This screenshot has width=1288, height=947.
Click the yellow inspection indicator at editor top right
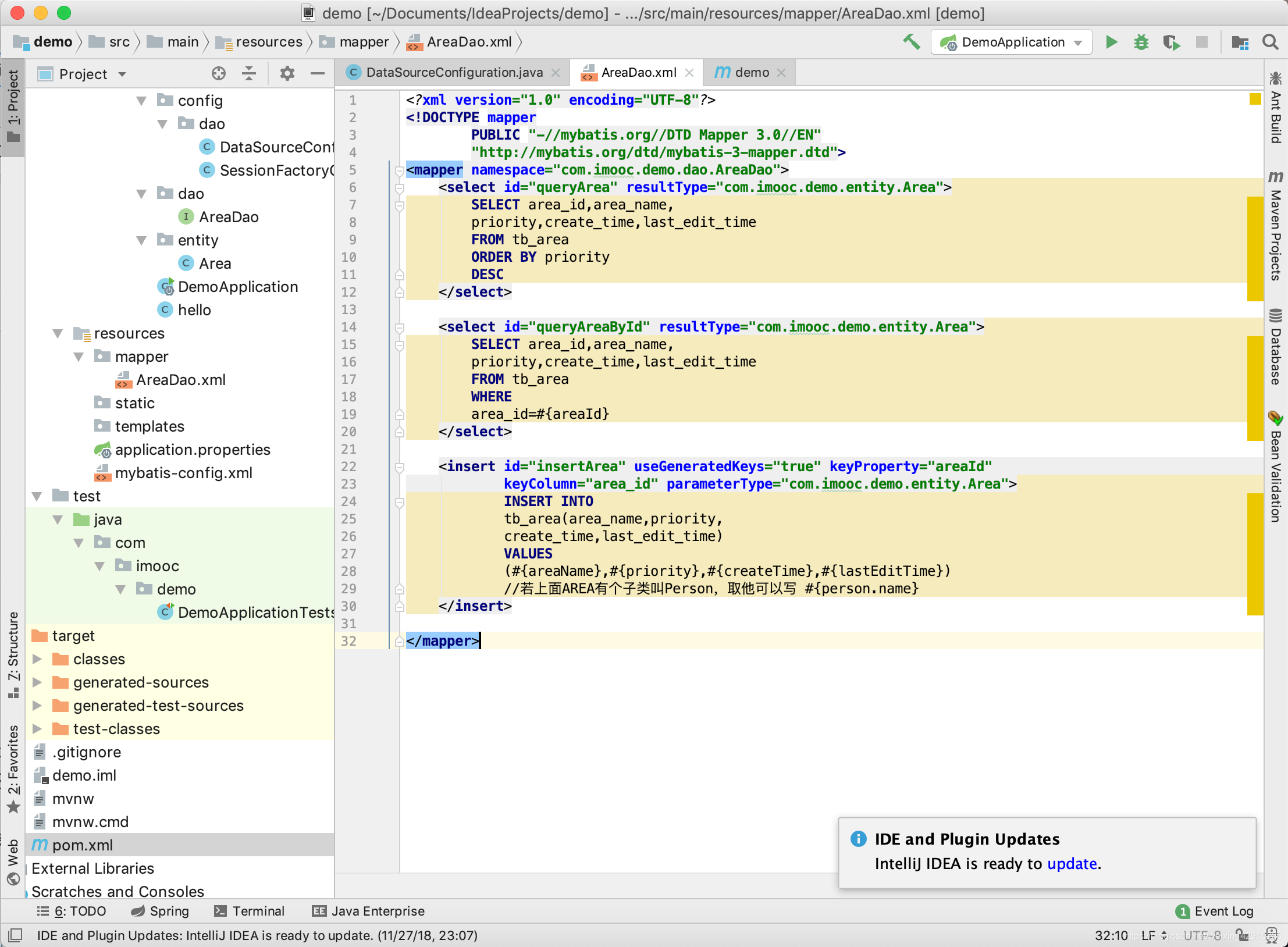click(x=1255, y=99)
